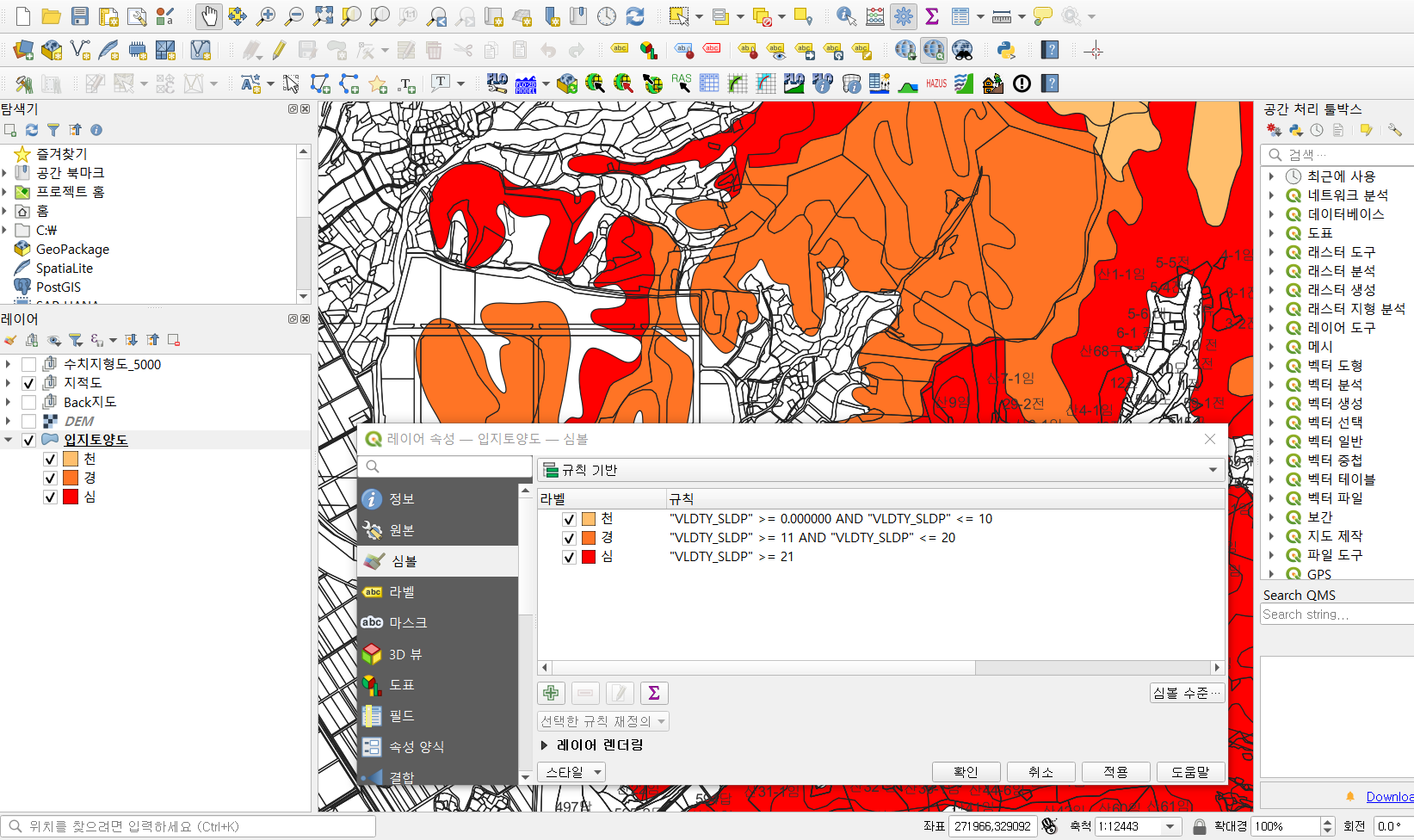1414x840 pixels.
Task: Click the Refresh map icon
Action: click(635, 16)
